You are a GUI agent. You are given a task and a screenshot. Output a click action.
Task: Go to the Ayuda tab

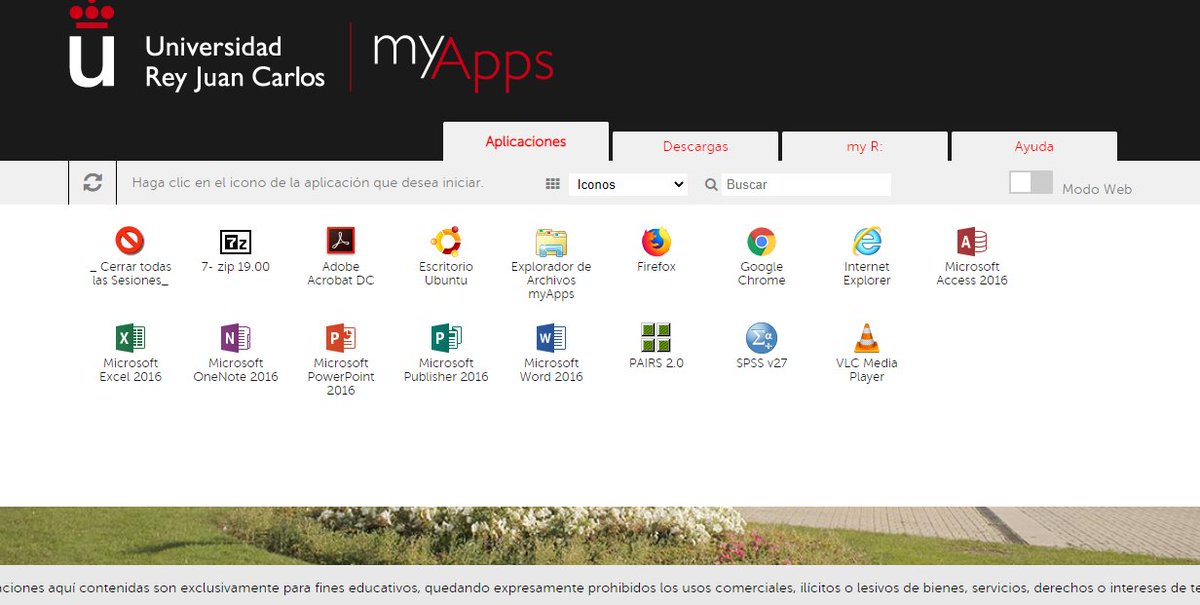[x=1034, y=146]
